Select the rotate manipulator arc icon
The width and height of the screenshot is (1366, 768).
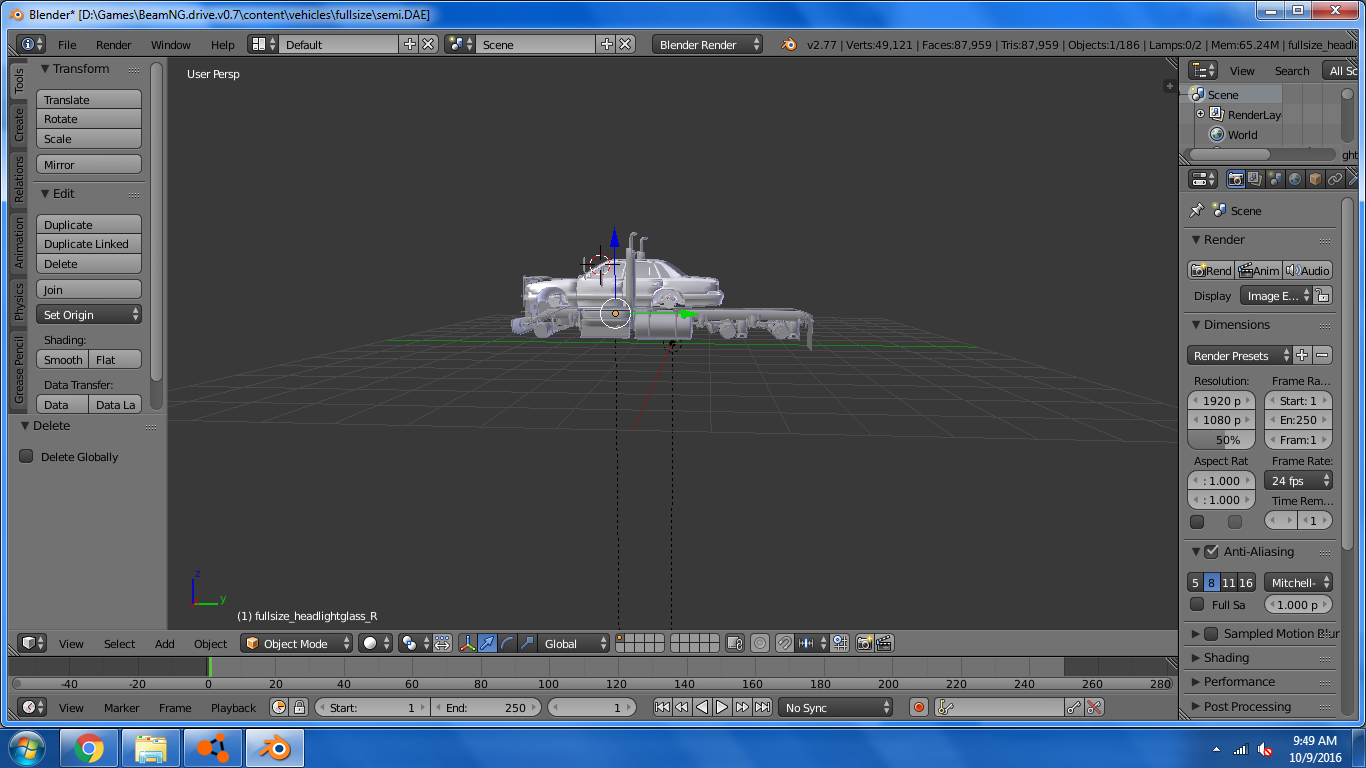click(x=507, y=644)
